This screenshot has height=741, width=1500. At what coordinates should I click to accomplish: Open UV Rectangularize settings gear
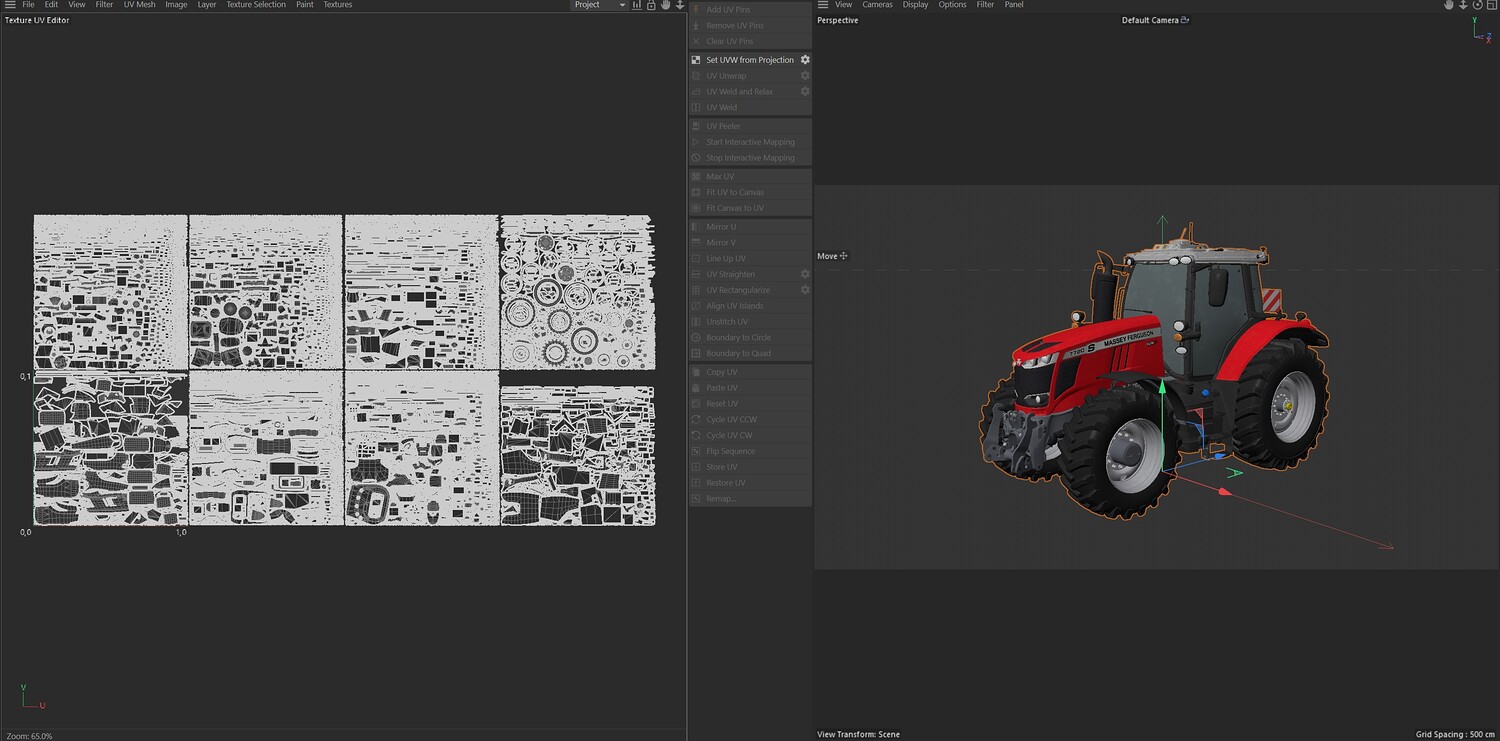805,290
